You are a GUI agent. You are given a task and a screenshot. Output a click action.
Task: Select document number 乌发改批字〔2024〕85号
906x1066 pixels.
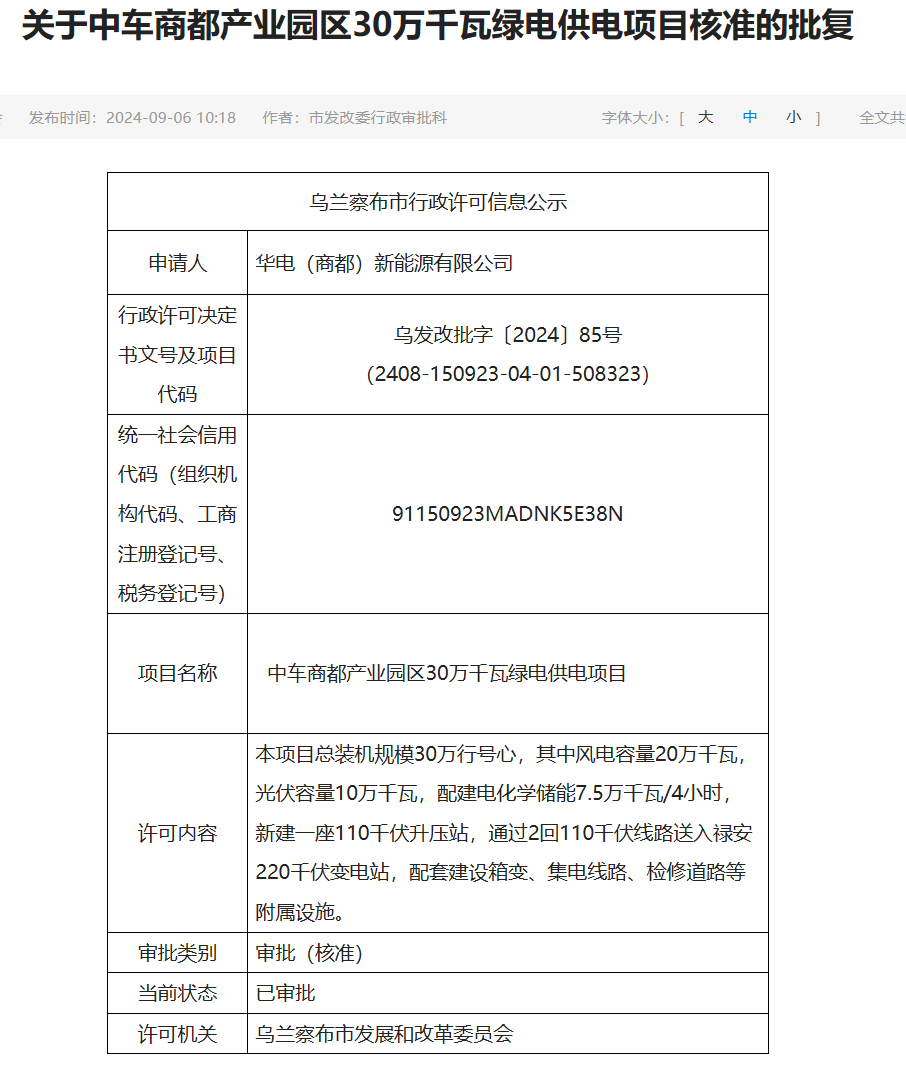[508, 334]
